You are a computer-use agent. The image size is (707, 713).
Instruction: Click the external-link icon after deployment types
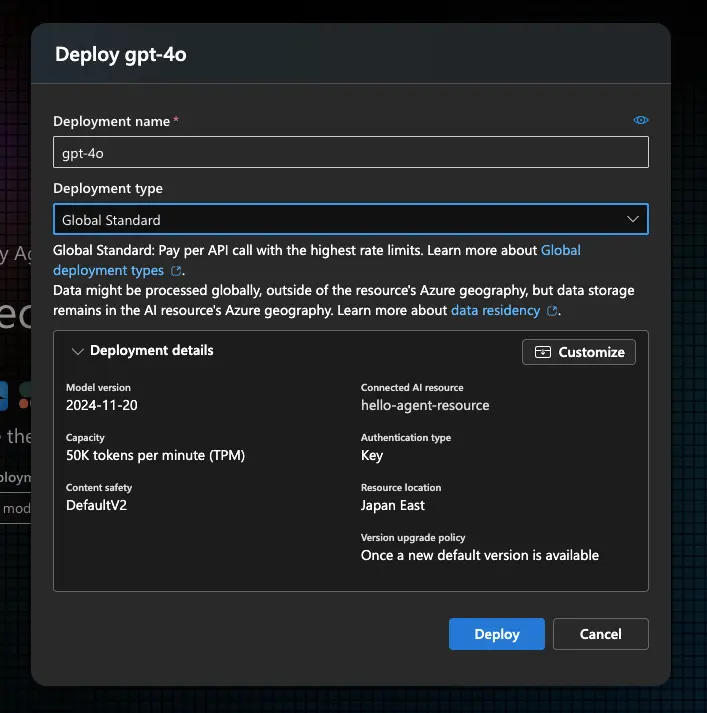175,271
